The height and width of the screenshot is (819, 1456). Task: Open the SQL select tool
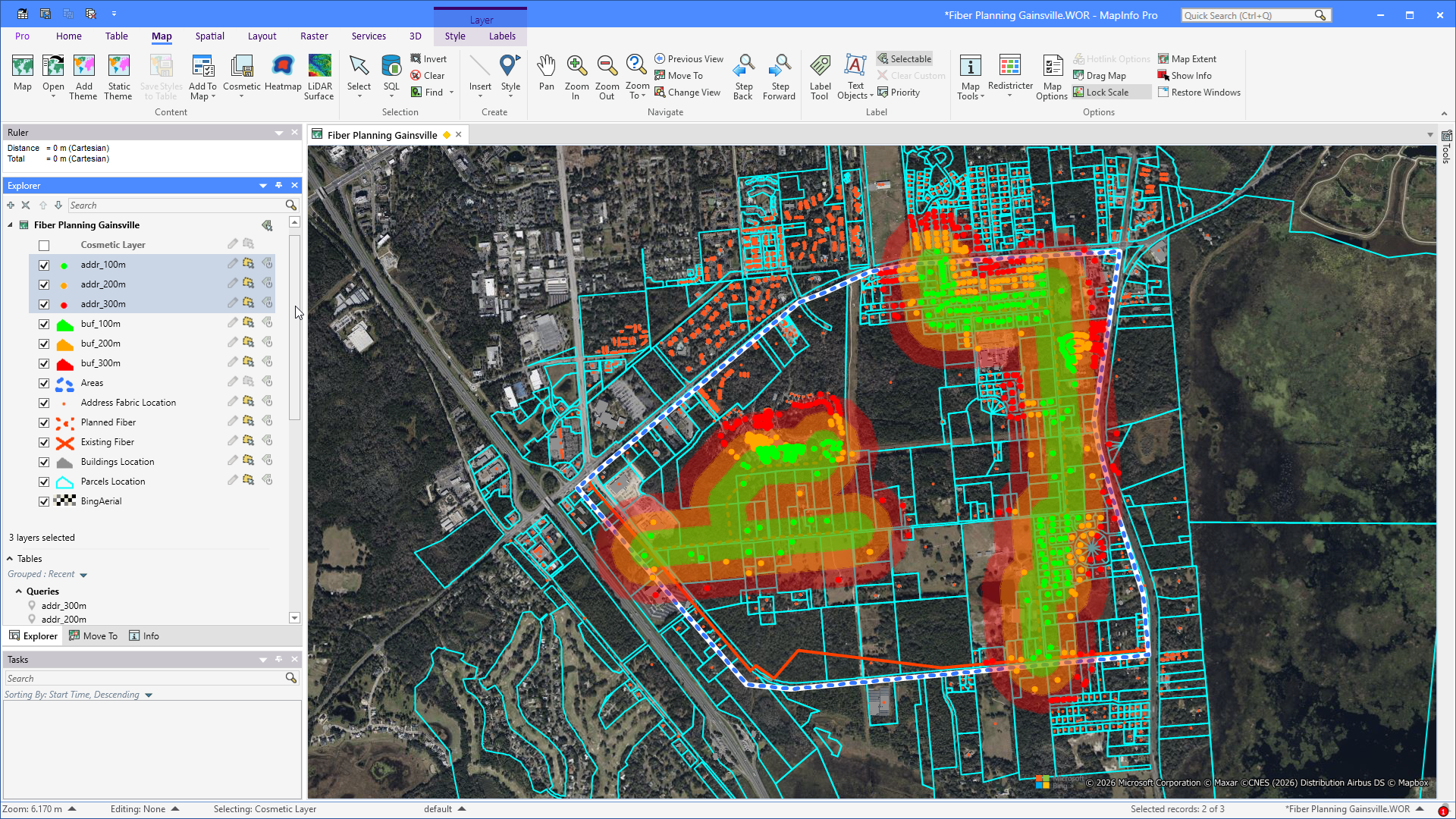point(391,76)
